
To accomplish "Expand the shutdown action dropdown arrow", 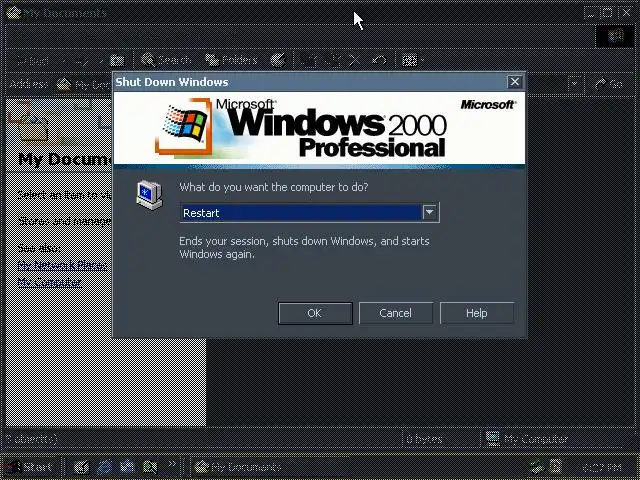I will [429, 213].
